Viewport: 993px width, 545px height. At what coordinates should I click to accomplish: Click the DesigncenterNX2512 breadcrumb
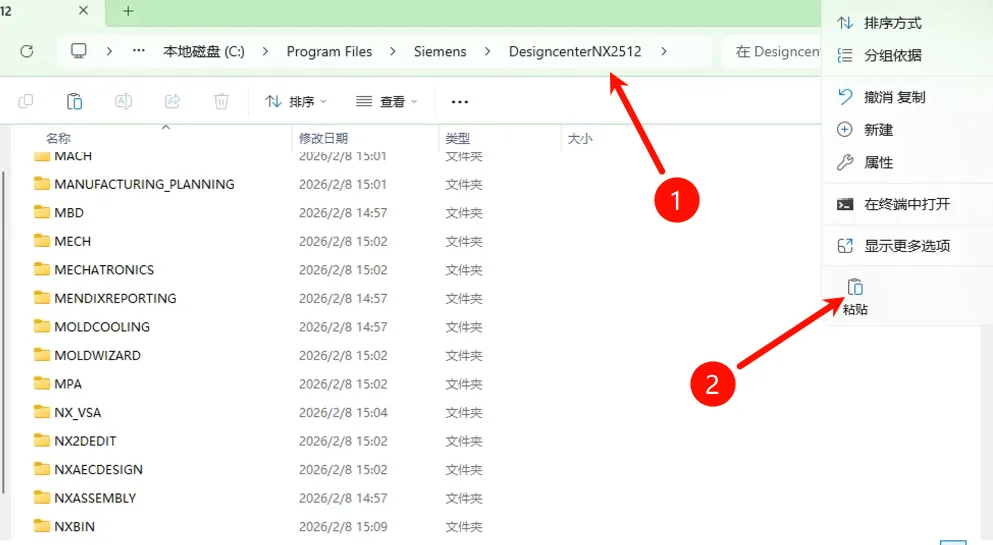click(575, 51)
